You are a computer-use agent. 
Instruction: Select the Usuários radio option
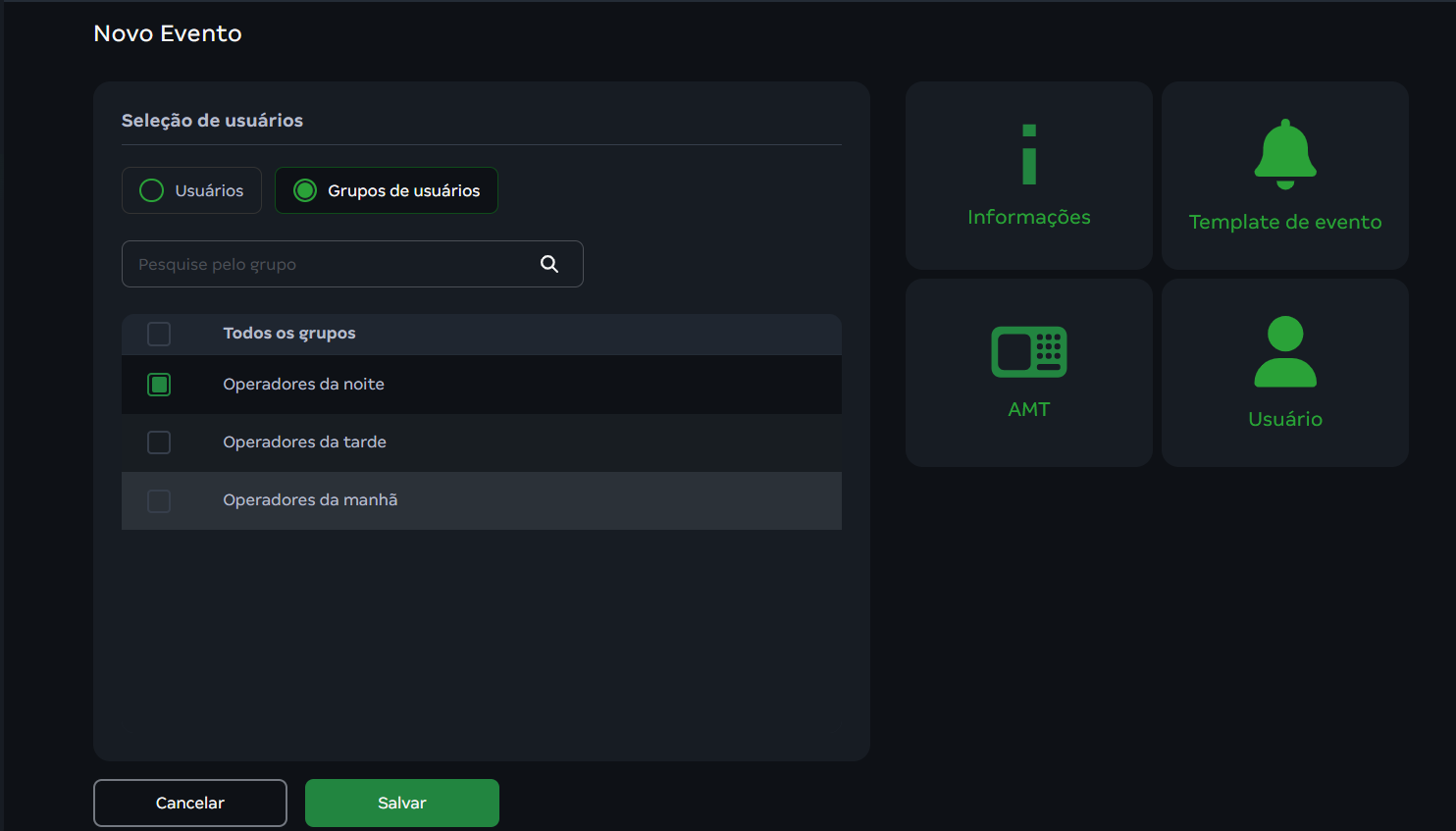point(152,190)
